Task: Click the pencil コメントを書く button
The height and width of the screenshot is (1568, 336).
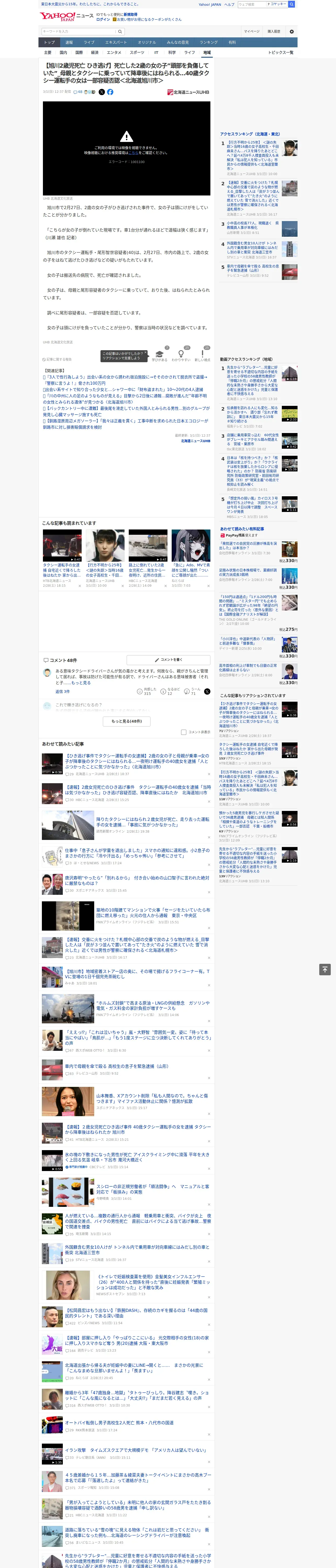Action: (168, 660)
